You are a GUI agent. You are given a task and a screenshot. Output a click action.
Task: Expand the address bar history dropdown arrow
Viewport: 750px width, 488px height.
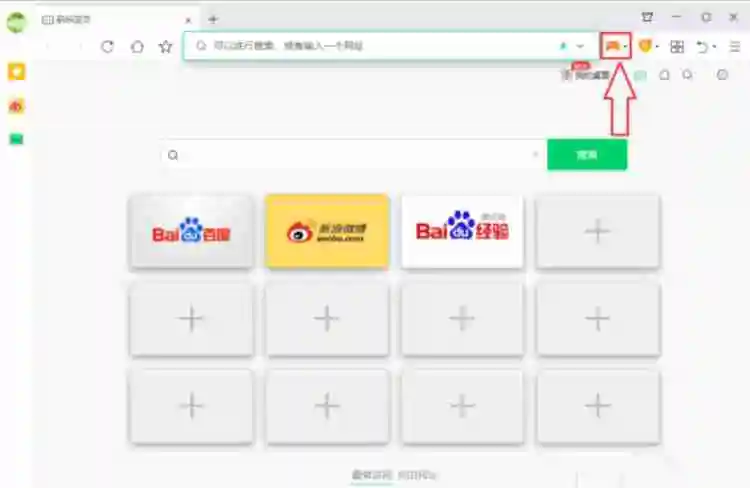pyautogui.click(x=580, y=46)
